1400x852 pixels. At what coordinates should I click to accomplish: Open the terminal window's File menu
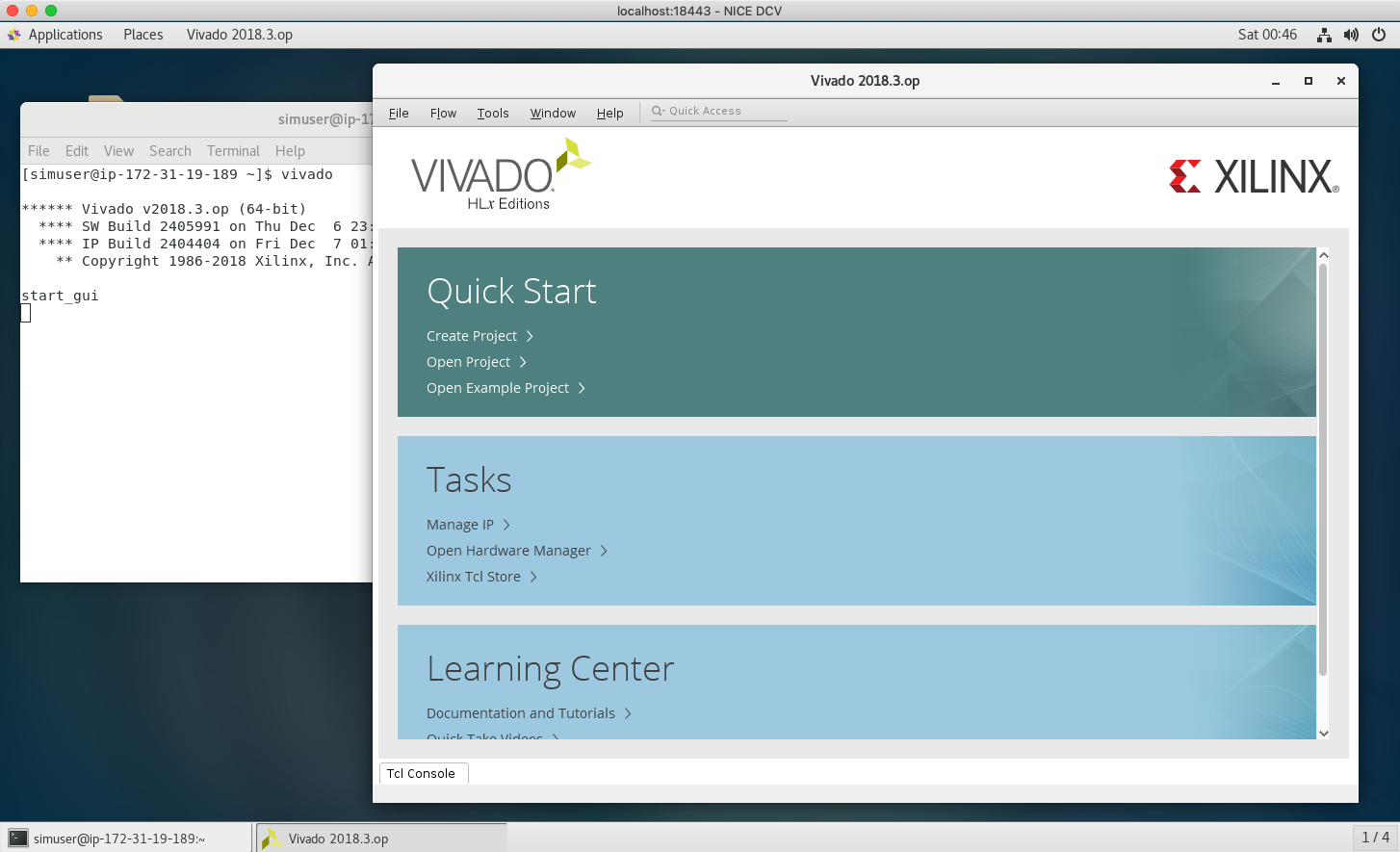39,151
